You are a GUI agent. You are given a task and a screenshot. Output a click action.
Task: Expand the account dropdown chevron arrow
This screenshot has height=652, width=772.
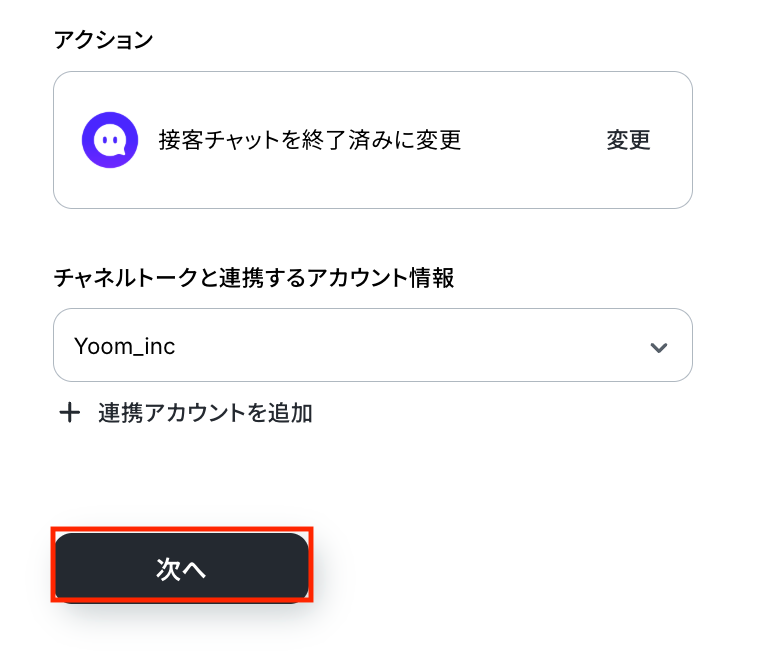coord(658,347)
